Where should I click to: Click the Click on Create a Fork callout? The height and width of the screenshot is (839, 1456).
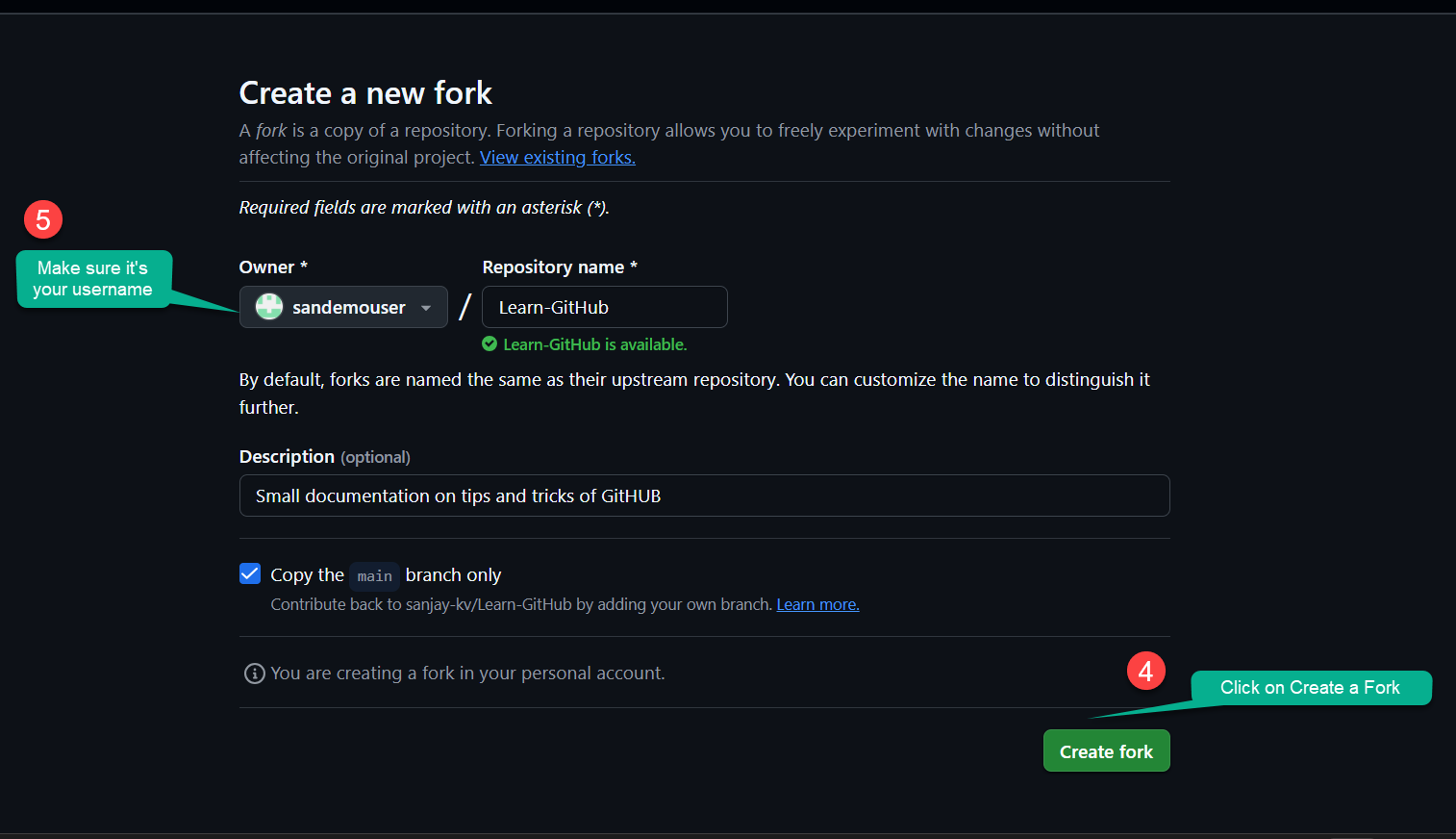[x=1310, y=688]
